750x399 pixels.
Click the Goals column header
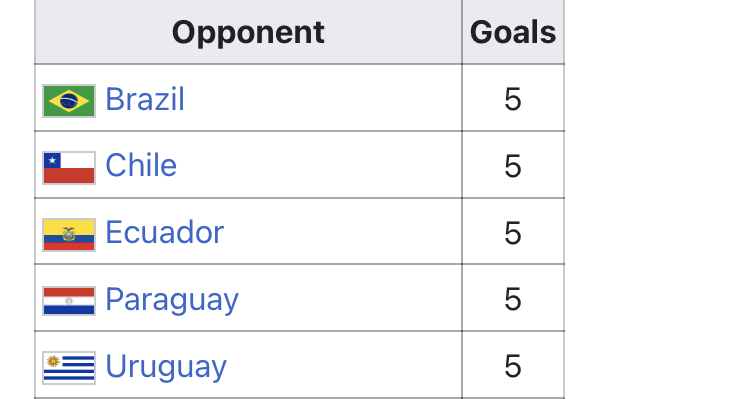(513, 32)
